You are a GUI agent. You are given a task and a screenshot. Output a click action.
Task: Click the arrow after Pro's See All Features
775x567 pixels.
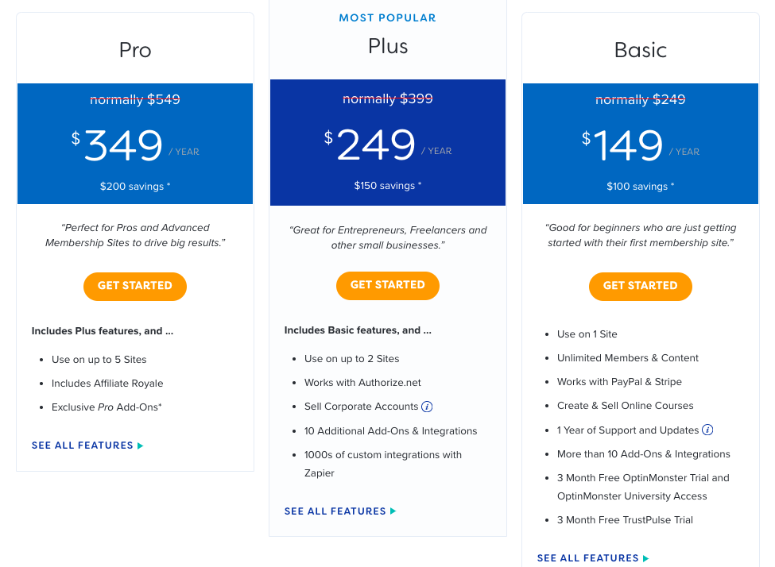pyautogui.click(x=140, y=445)
